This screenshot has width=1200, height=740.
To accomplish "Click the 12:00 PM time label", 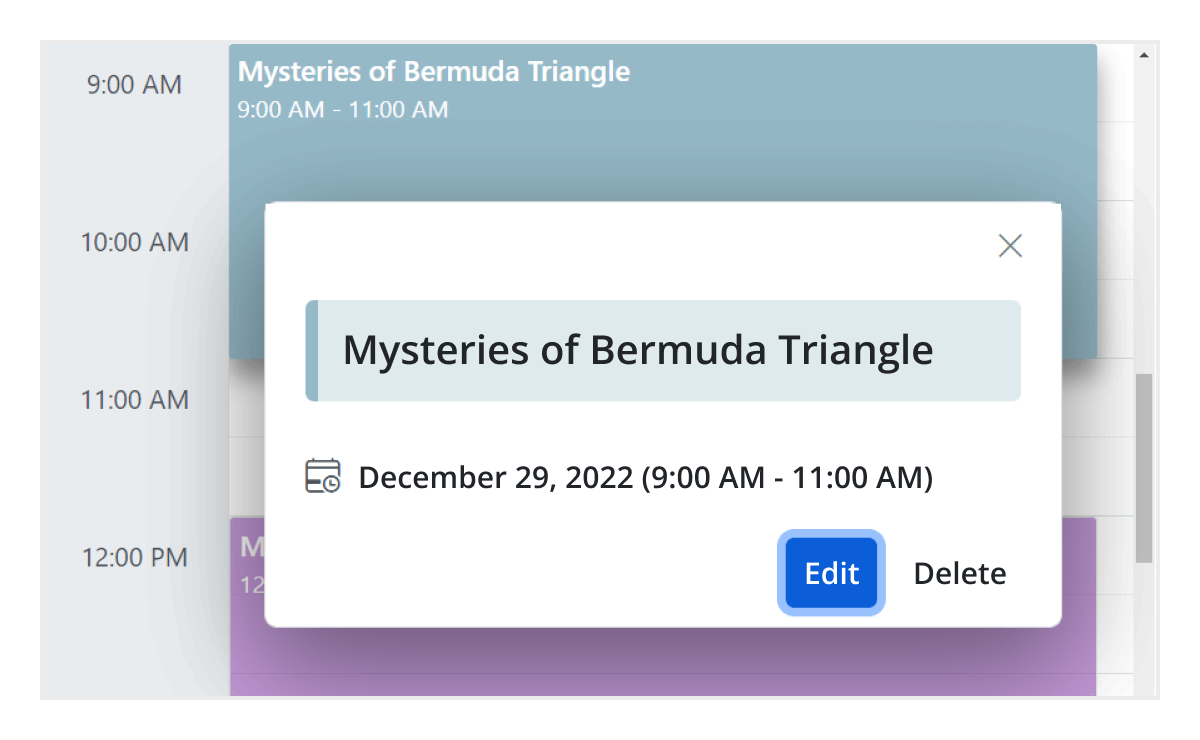I will click(x=134, y=557).
